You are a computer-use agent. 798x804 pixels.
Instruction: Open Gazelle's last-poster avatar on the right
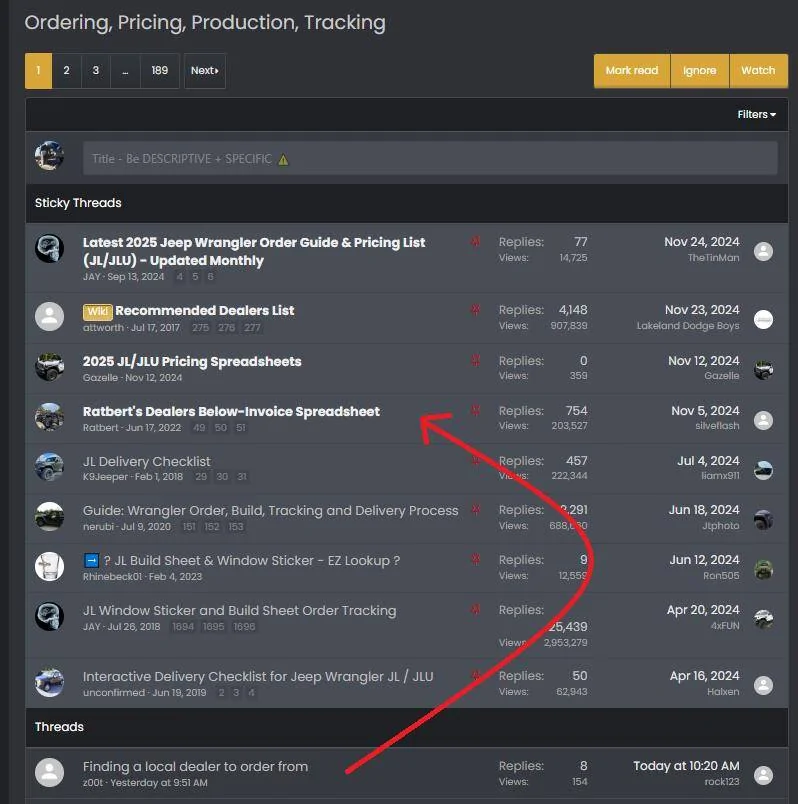[x=763, y=370]
